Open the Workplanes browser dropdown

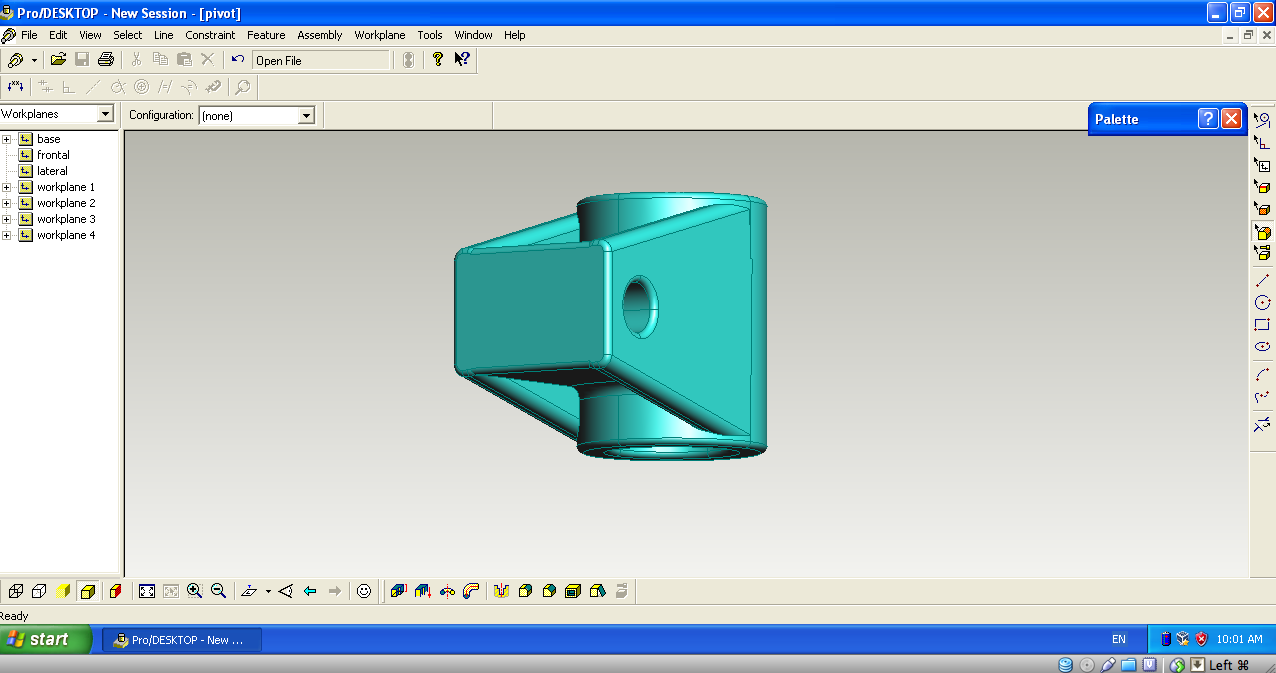click(x=105, y=114)
